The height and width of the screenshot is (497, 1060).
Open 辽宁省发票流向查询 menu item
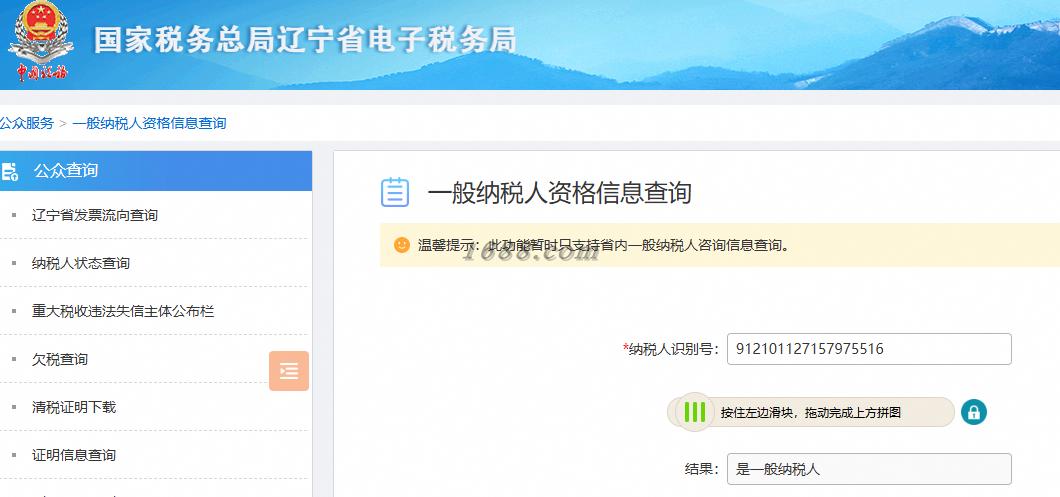tap(95, 215)
